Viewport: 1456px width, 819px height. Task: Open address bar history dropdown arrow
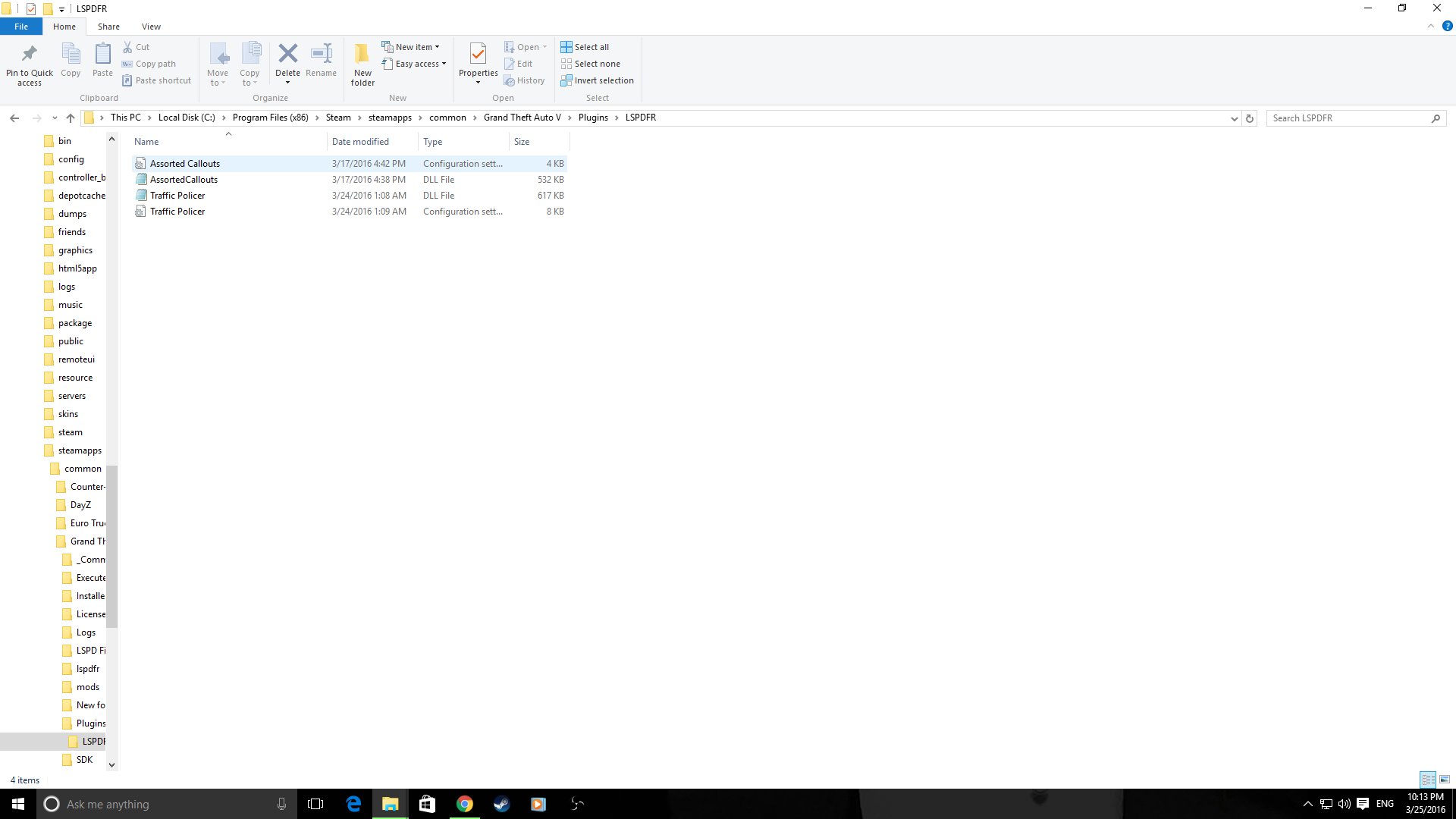(1234, 118)
